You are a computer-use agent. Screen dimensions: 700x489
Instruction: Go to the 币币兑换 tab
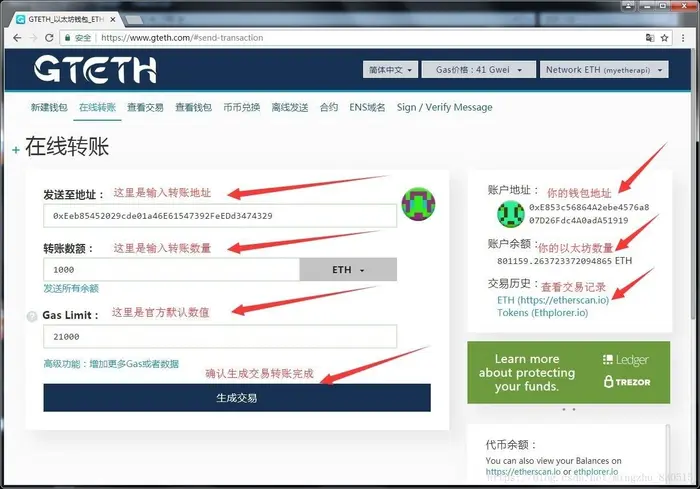coord(242,107)
